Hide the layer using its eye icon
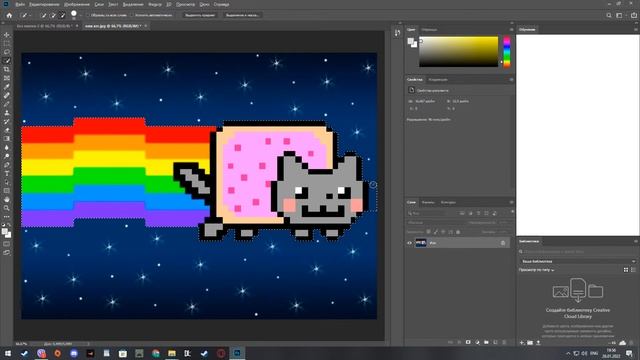 pos(409,243)
